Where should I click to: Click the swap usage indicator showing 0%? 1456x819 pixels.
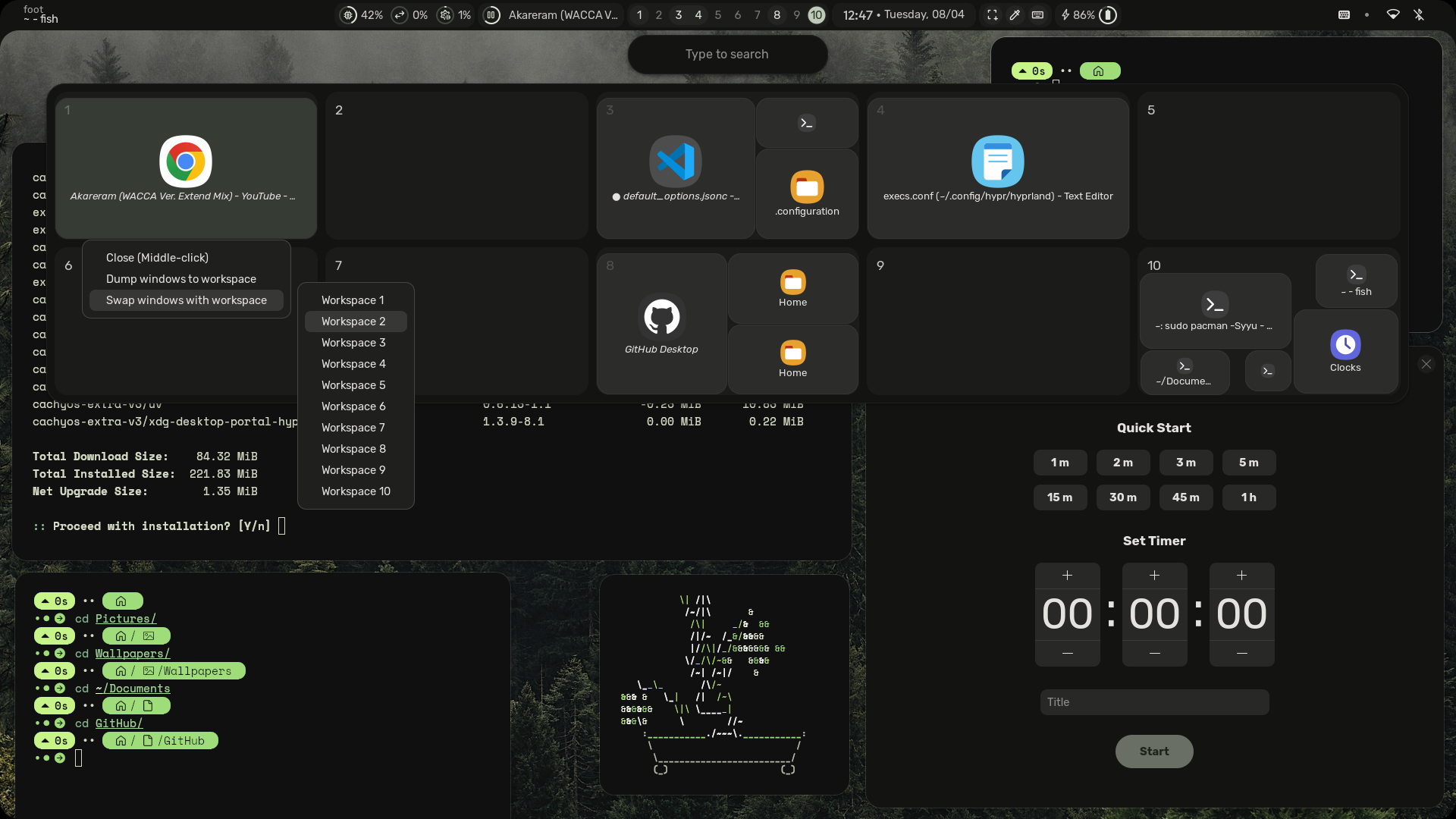click(x=410, y=14)
